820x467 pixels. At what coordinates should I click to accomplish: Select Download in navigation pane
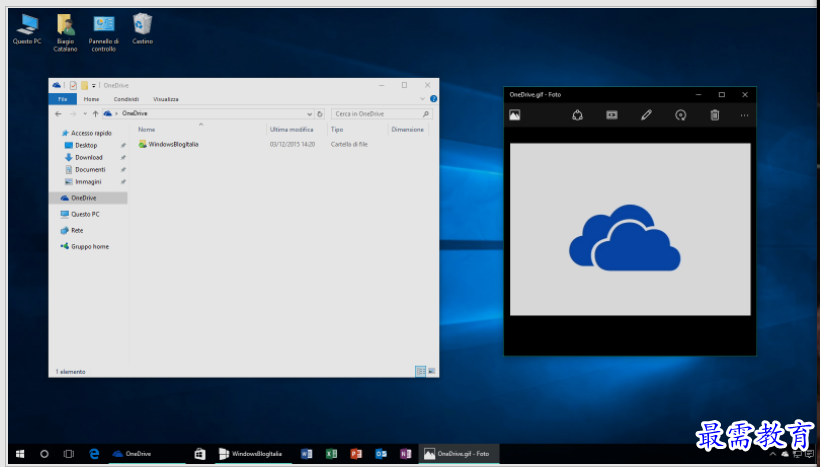(84, 157)
